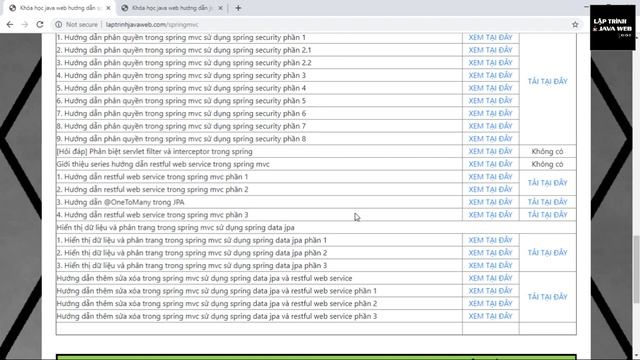
Task: Open XEM TẠI ĐÂY for phân trang data jpa phần 2
Action: 490,252
